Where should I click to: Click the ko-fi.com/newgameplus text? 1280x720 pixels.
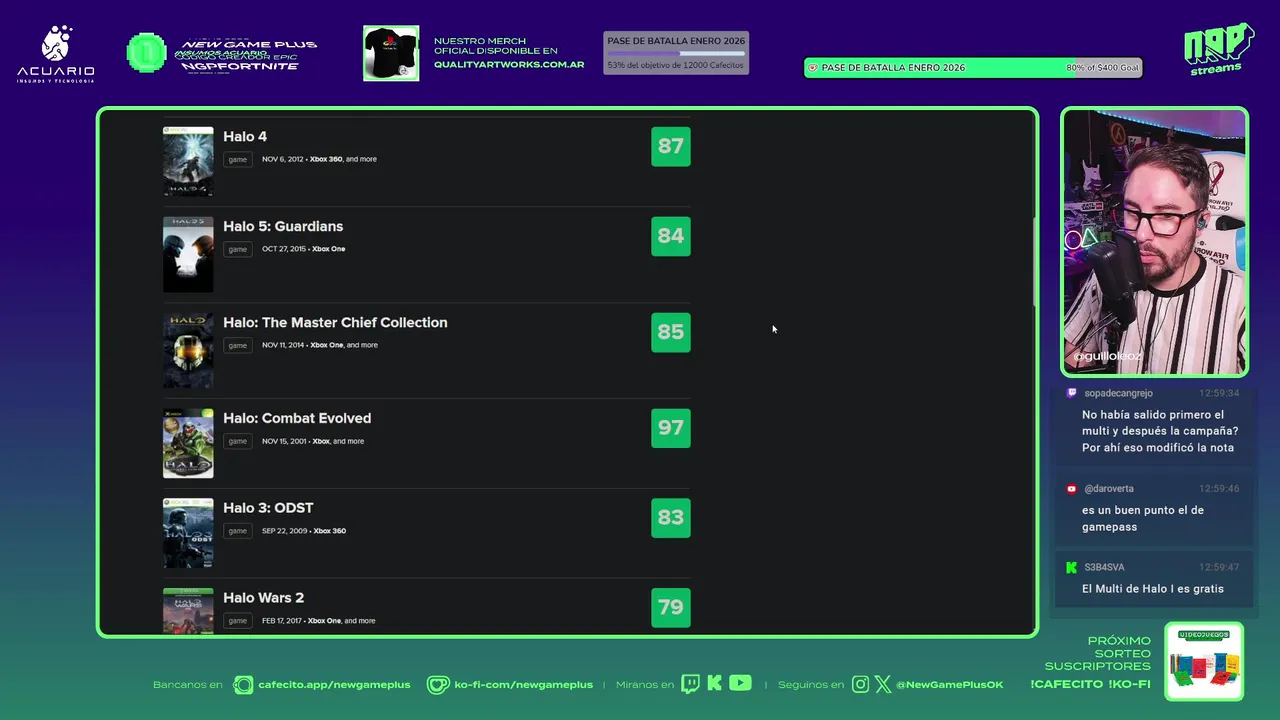pos(524,685)
